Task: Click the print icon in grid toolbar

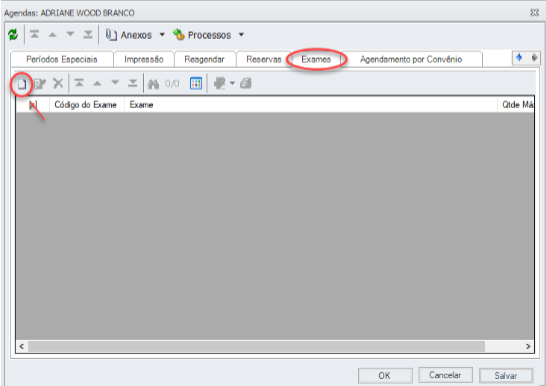Action: (x=245, y=84)
